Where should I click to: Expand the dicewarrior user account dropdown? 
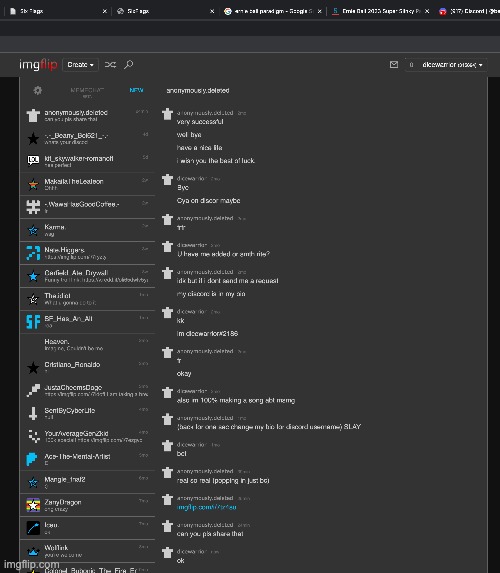[x=446, y=65]
